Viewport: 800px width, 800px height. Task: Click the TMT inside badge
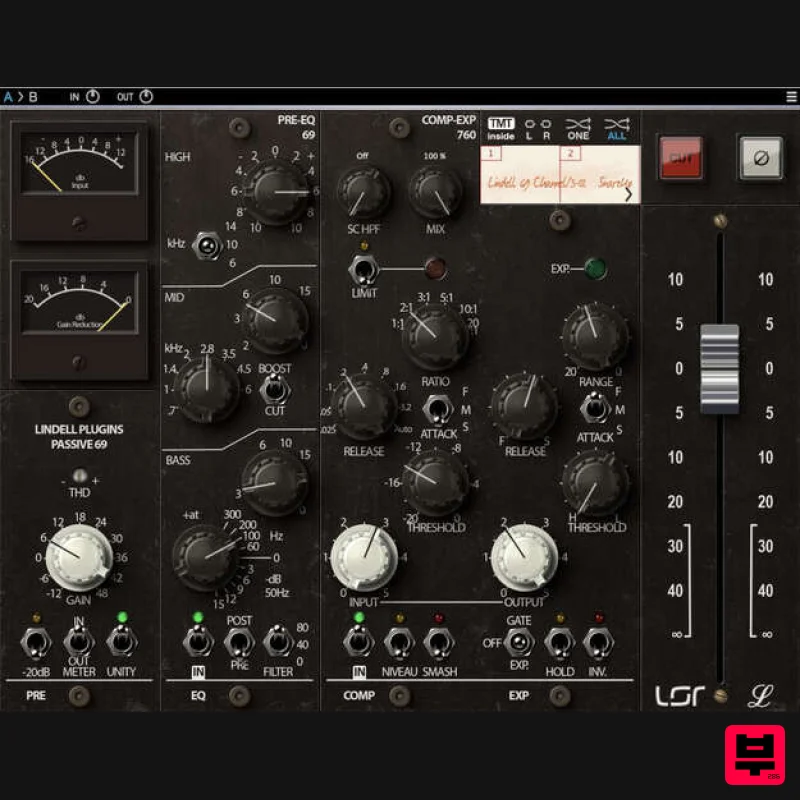[x=501, y=129]
